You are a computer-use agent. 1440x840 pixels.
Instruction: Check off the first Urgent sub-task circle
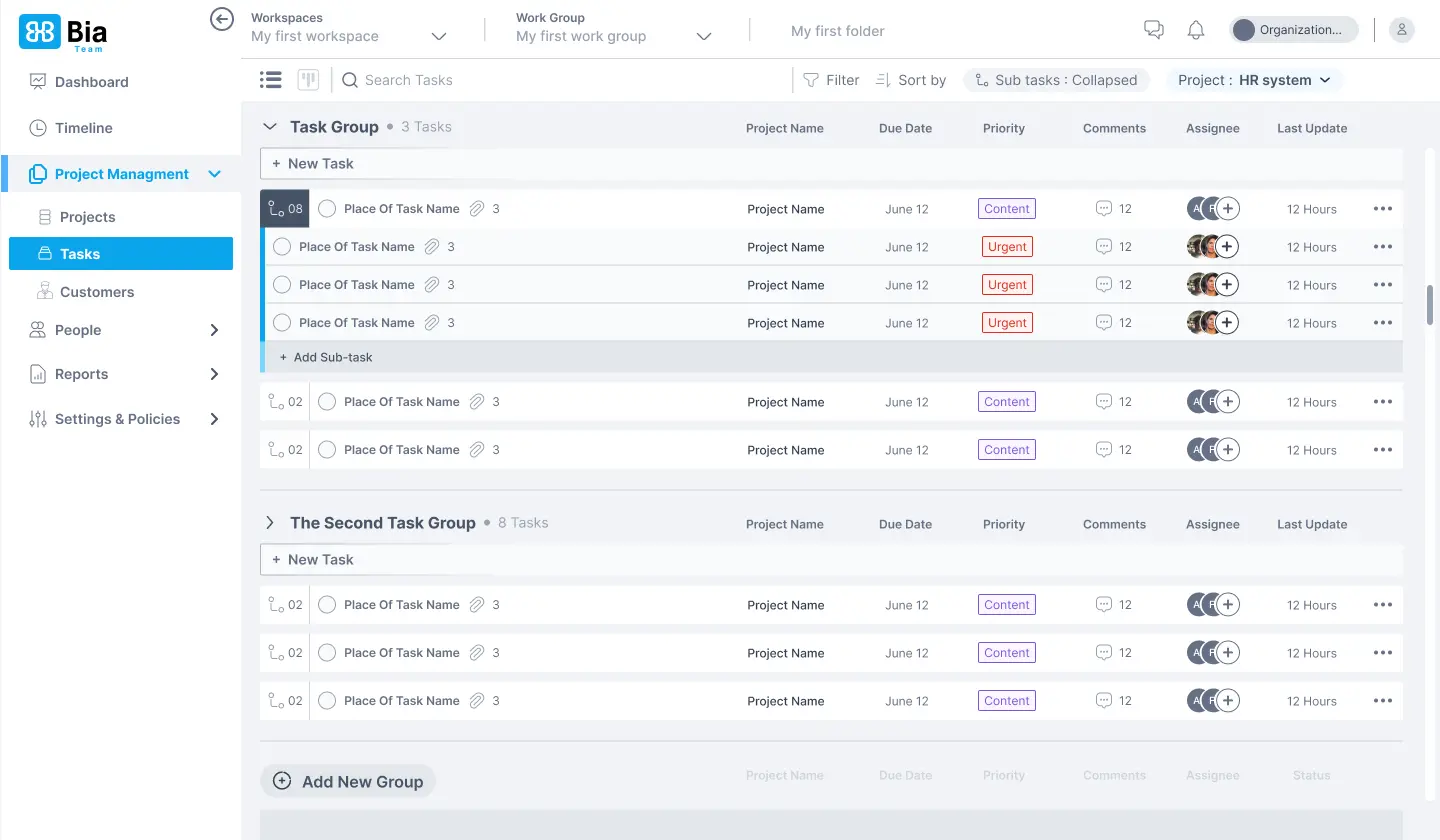(x=282, y=247)
